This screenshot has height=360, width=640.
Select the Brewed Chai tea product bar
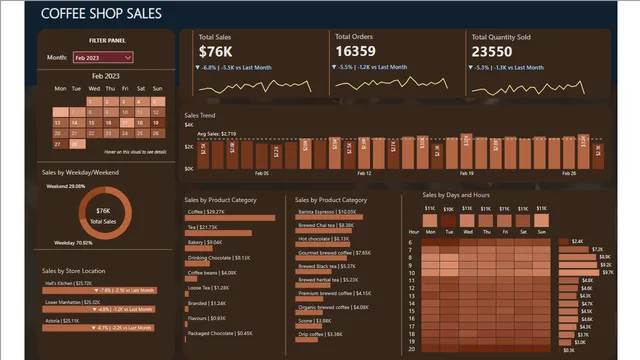click(324, 231)
